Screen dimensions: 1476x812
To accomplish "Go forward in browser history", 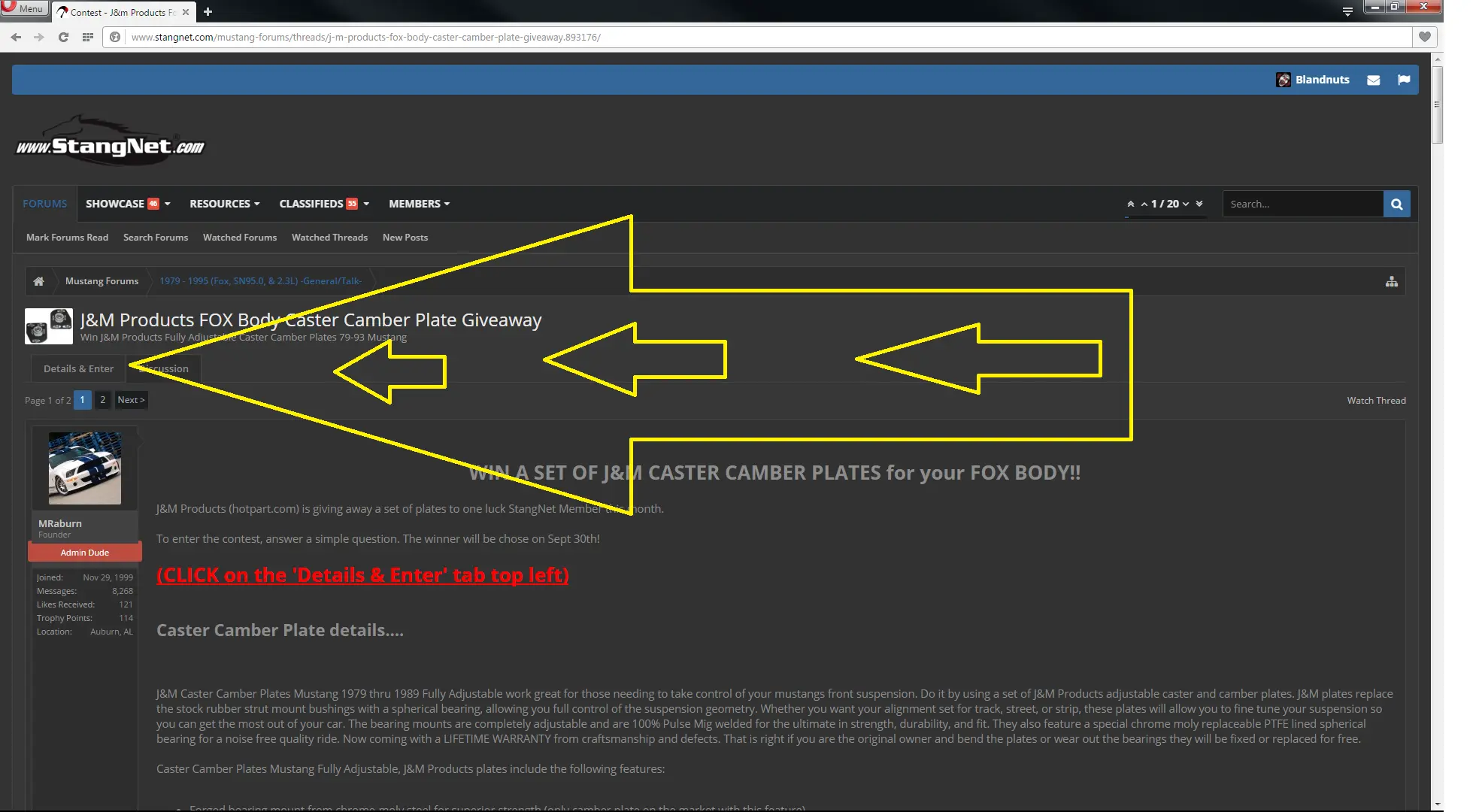I will pos(39,37).
